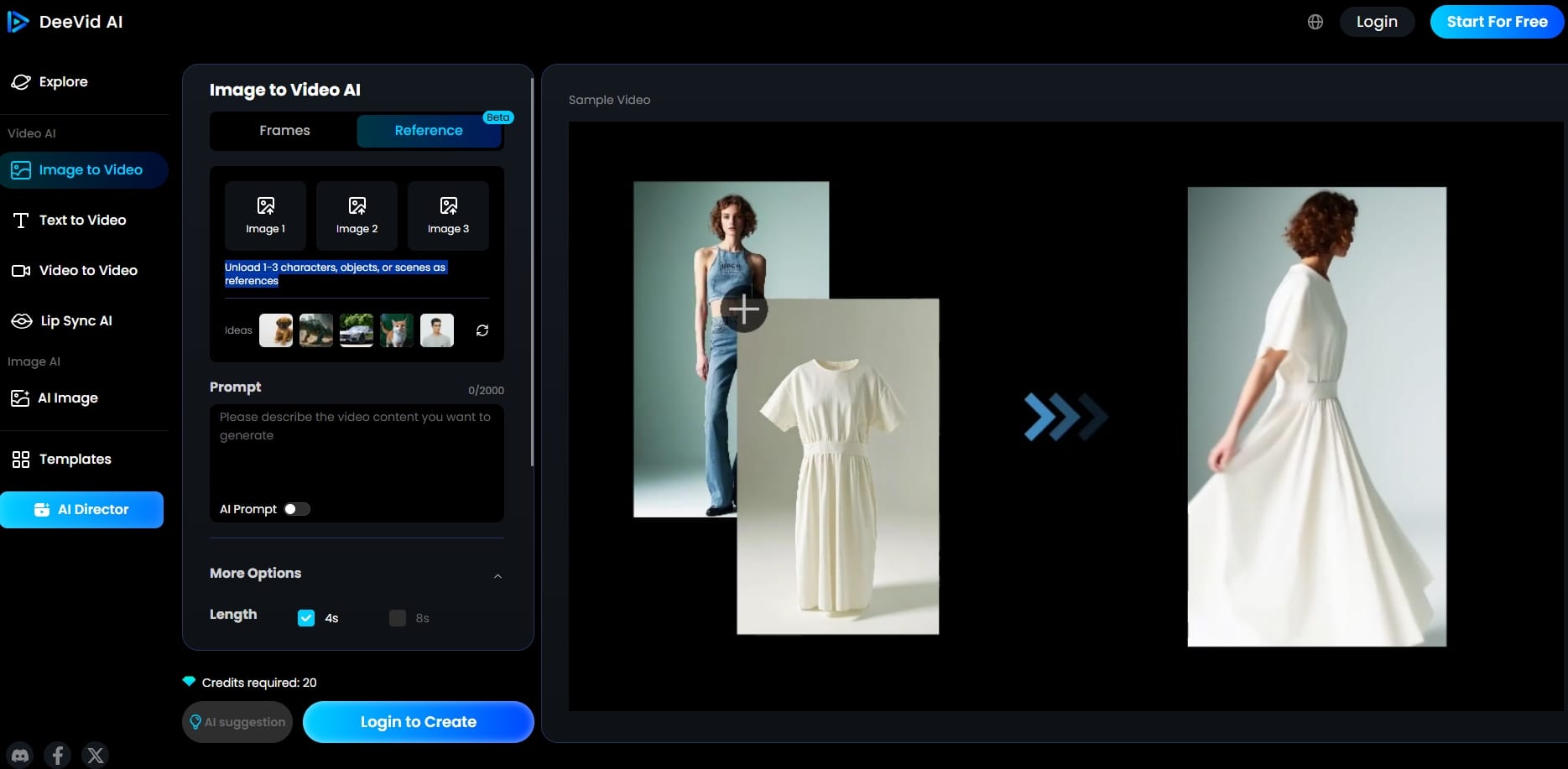
Task: Open the Lip Sync AI tool
Action: tap(76, 320)
